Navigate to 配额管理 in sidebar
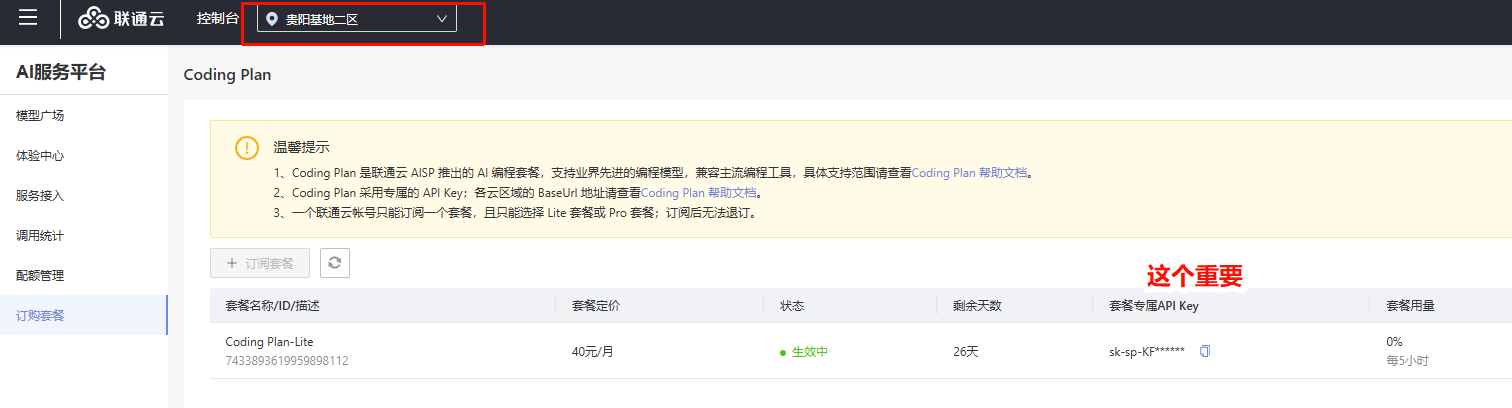 point(40,276)
